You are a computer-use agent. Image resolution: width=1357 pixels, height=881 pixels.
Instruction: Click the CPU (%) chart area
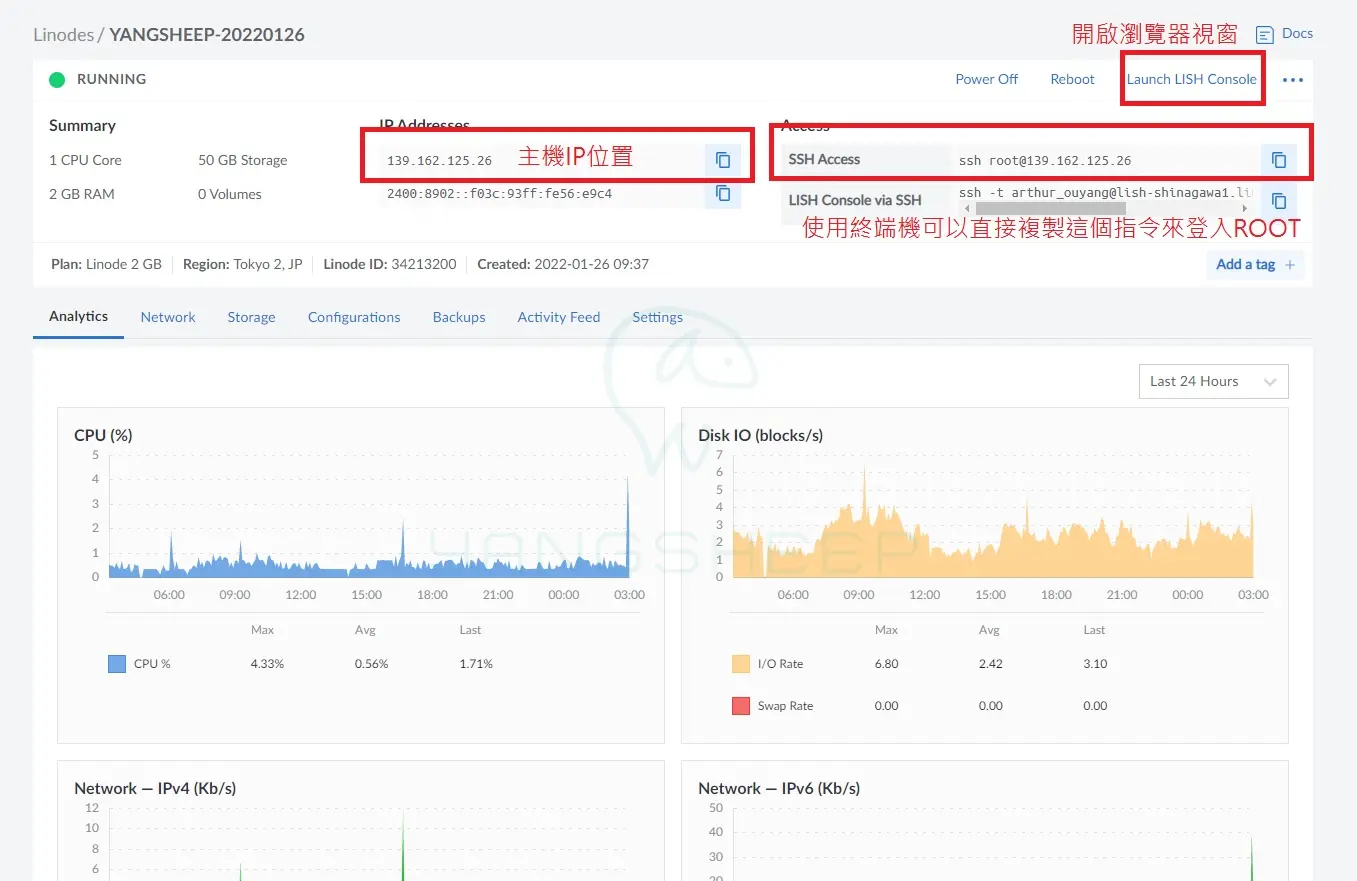click(x=368, y=516)
